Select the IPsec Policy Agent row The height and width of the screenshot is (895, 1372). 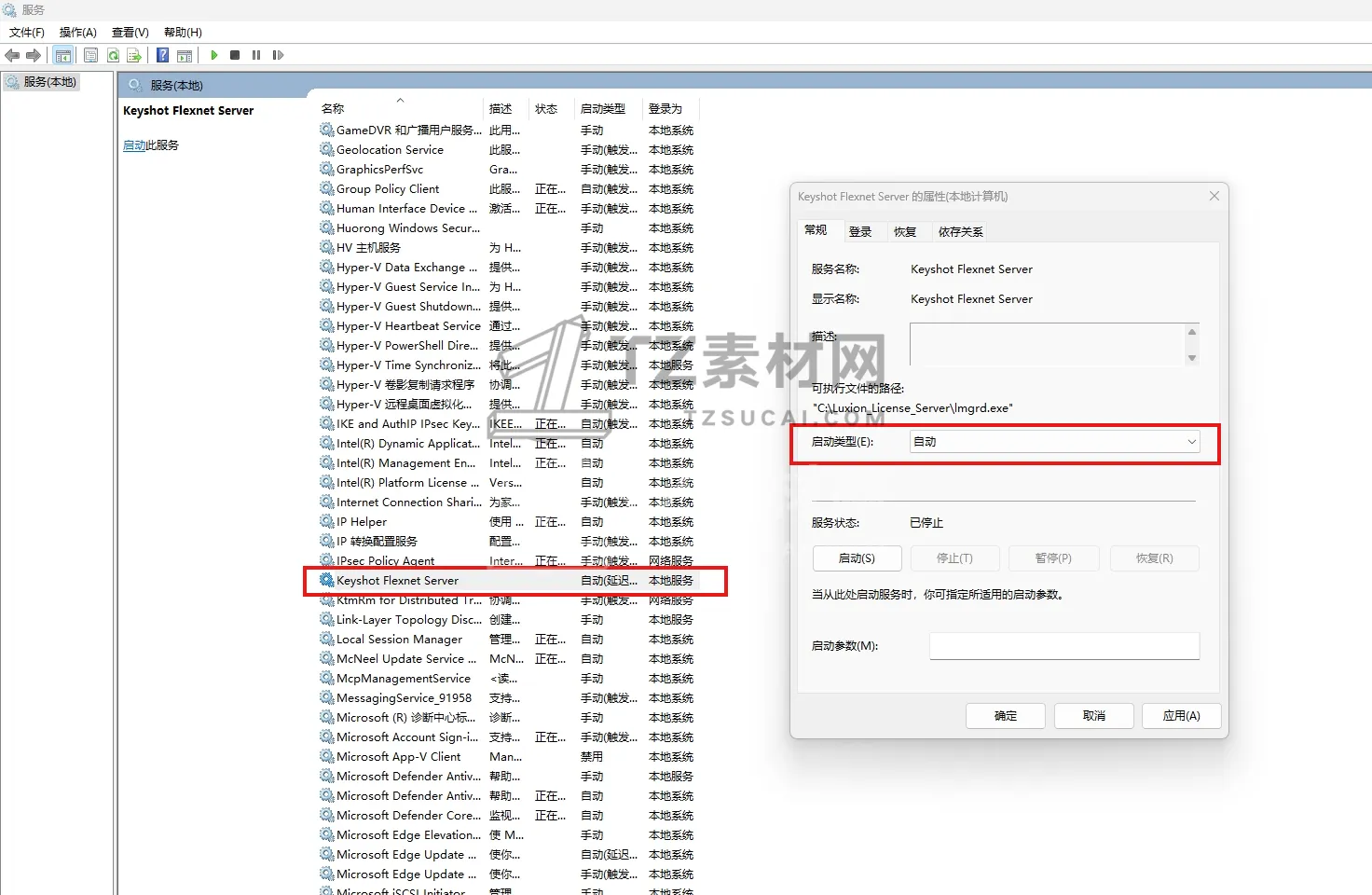(x=508, y=560)
